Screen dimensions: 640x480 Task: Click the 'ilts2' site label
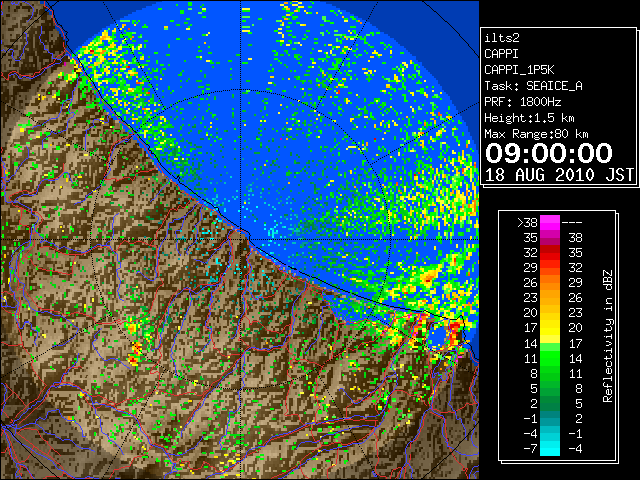pyautogui.click(x=502, y=38)
